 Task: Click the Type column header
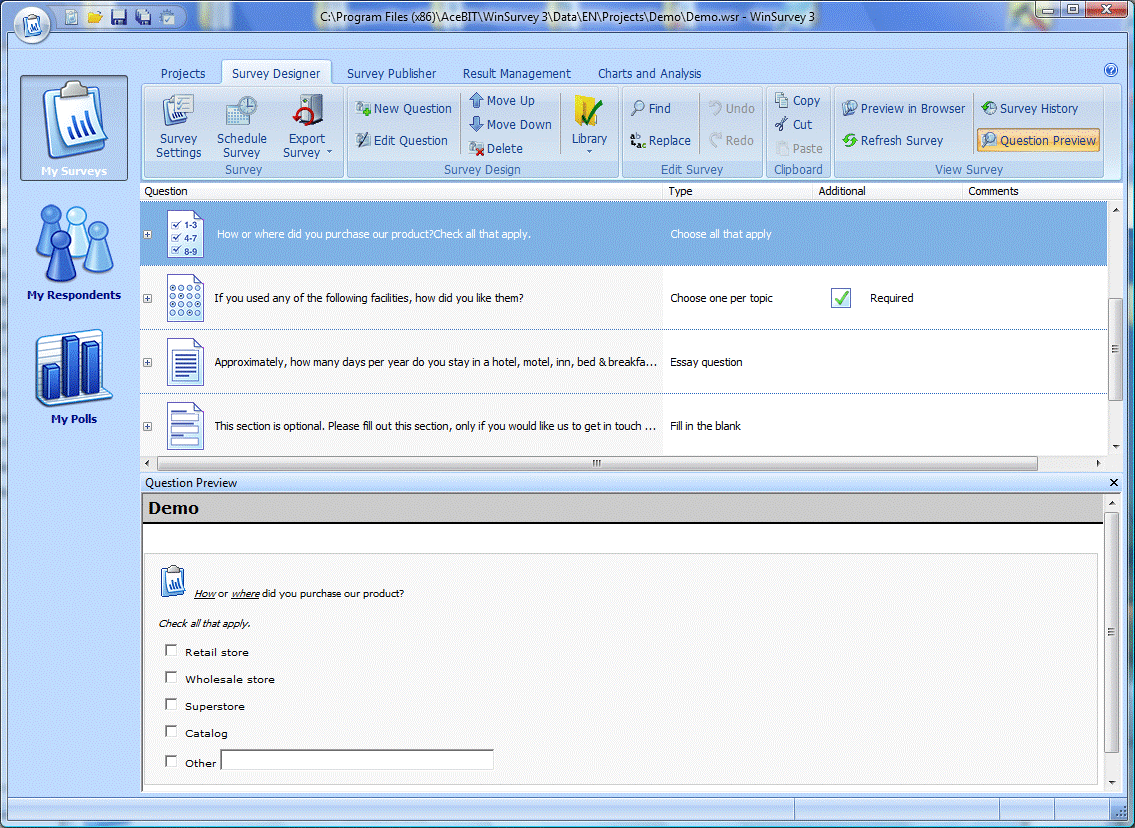pyautogui.click(x=738, y=191)
